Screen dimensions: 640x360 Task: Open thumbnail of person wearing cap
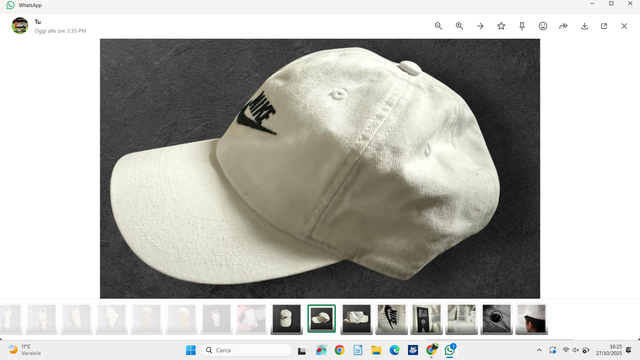point(531,319)
